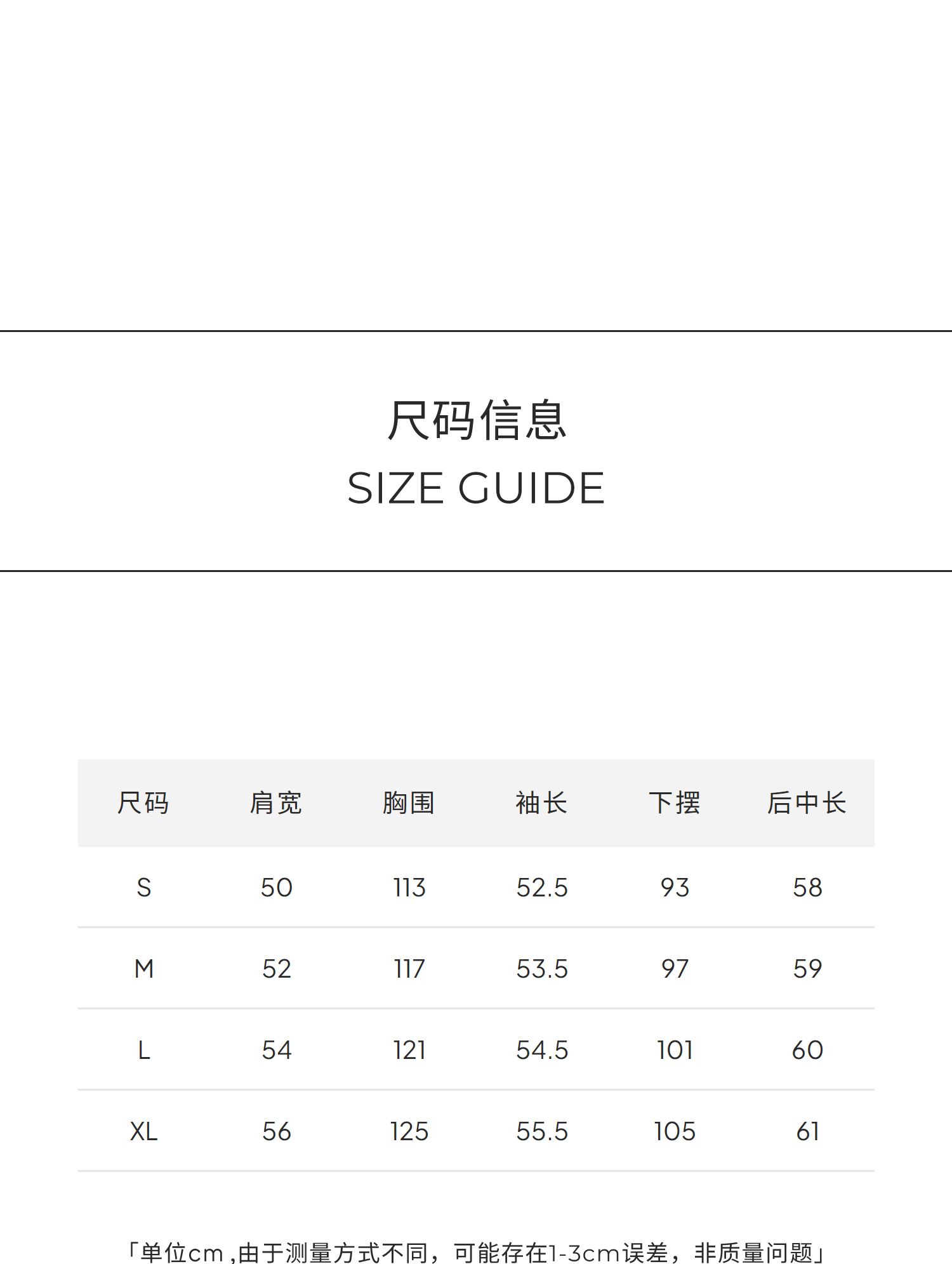Select the M size row label

pyautogui.click(x=144, y=969)
